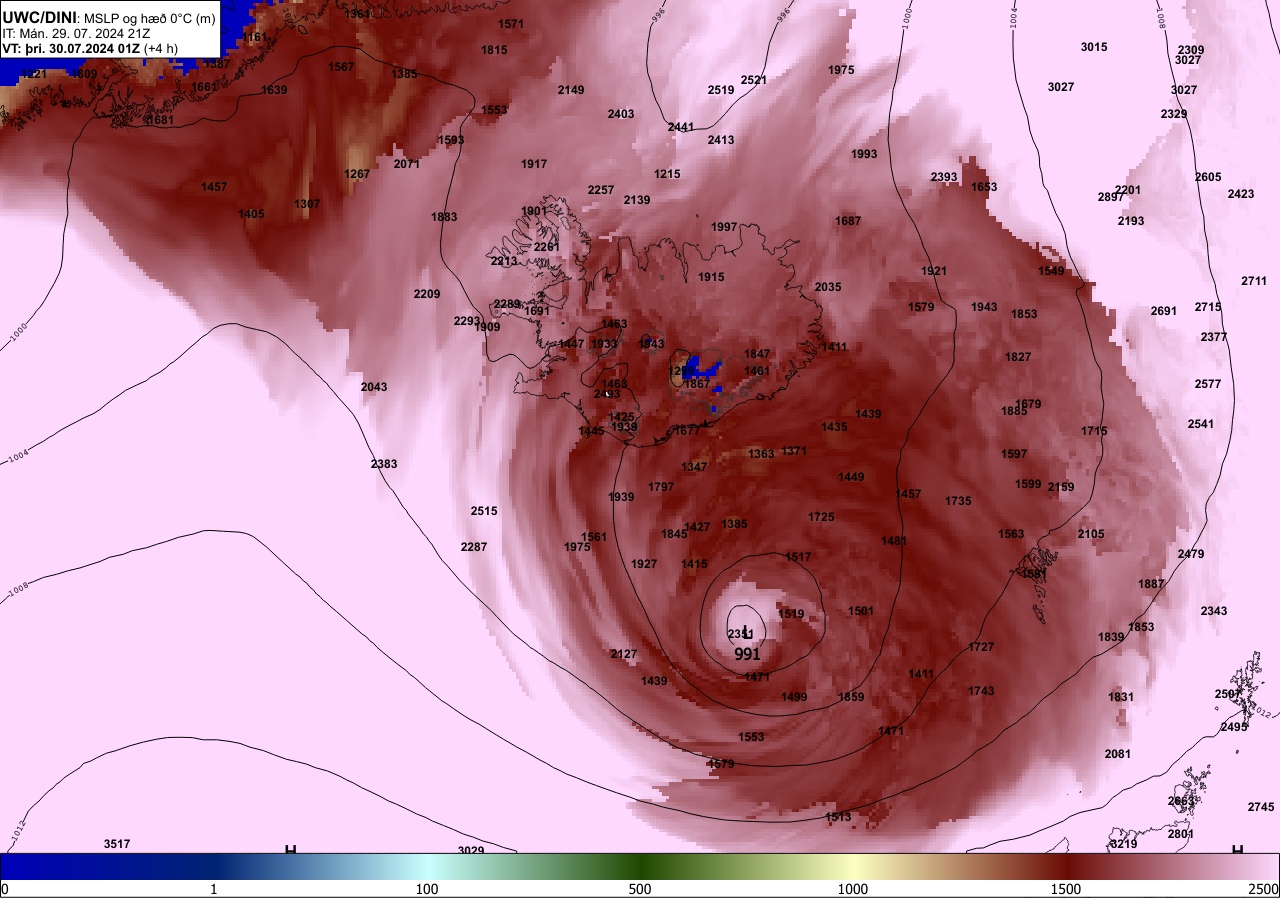Click the height value 1517

pyautogui.click(x=798, y=557)
